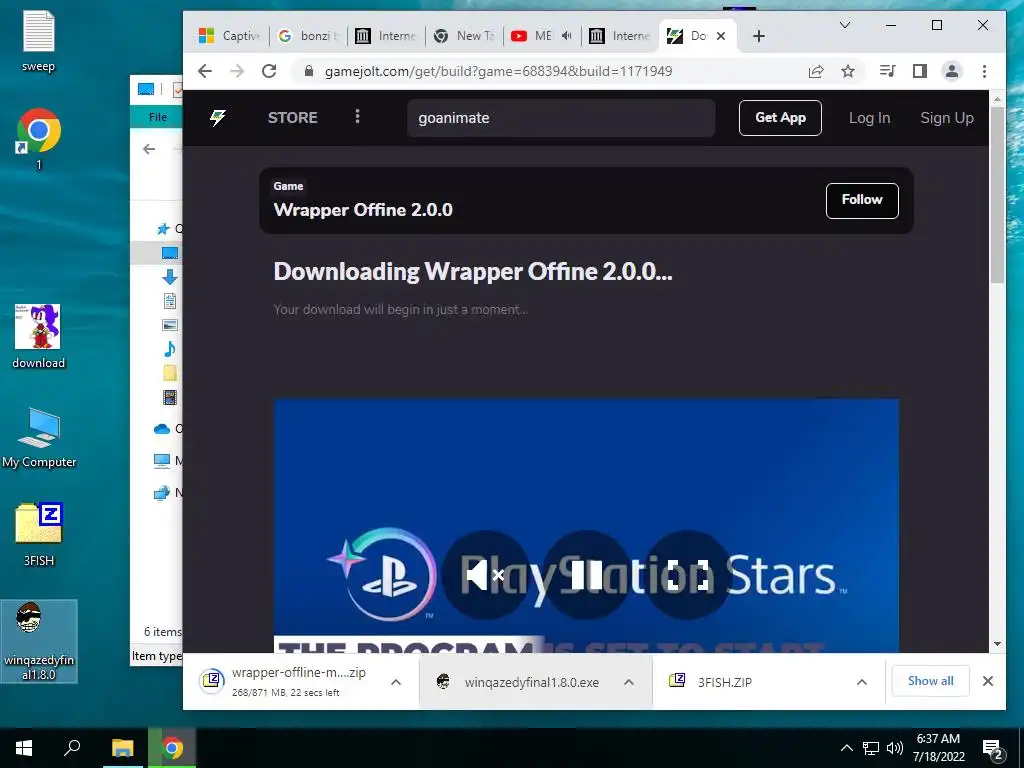Click the Get App button
Screen dimensions: 1024x768
click(x=780, y=118)
